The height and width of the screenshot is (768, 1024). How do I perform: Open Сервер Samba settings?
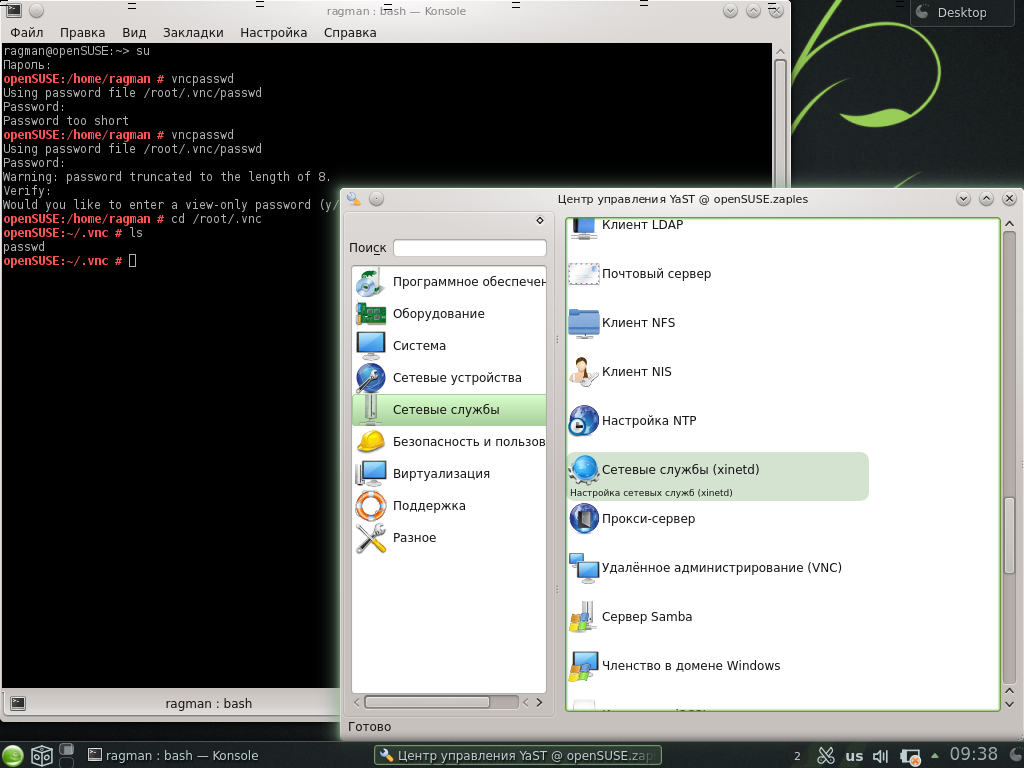point(646,617)
